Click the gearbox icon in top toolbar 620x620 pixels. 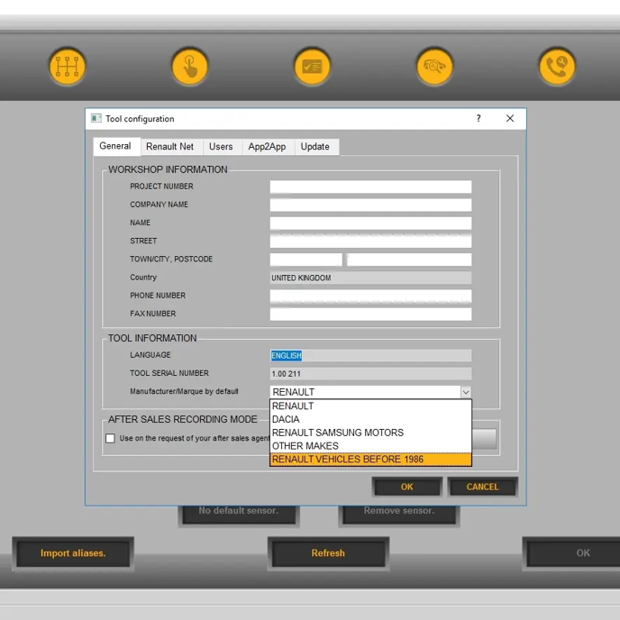tap(67, 66)
